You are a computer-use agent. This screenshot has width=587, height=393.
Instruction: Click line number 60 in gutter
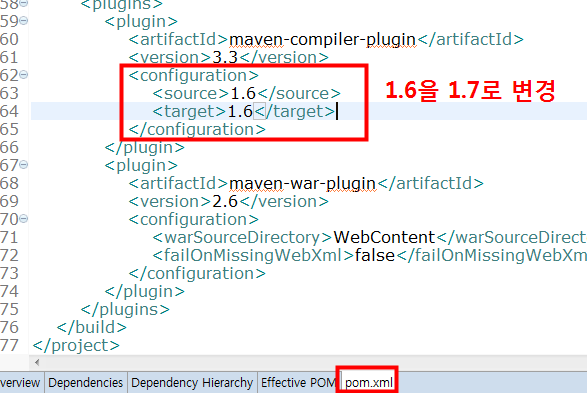9,39
